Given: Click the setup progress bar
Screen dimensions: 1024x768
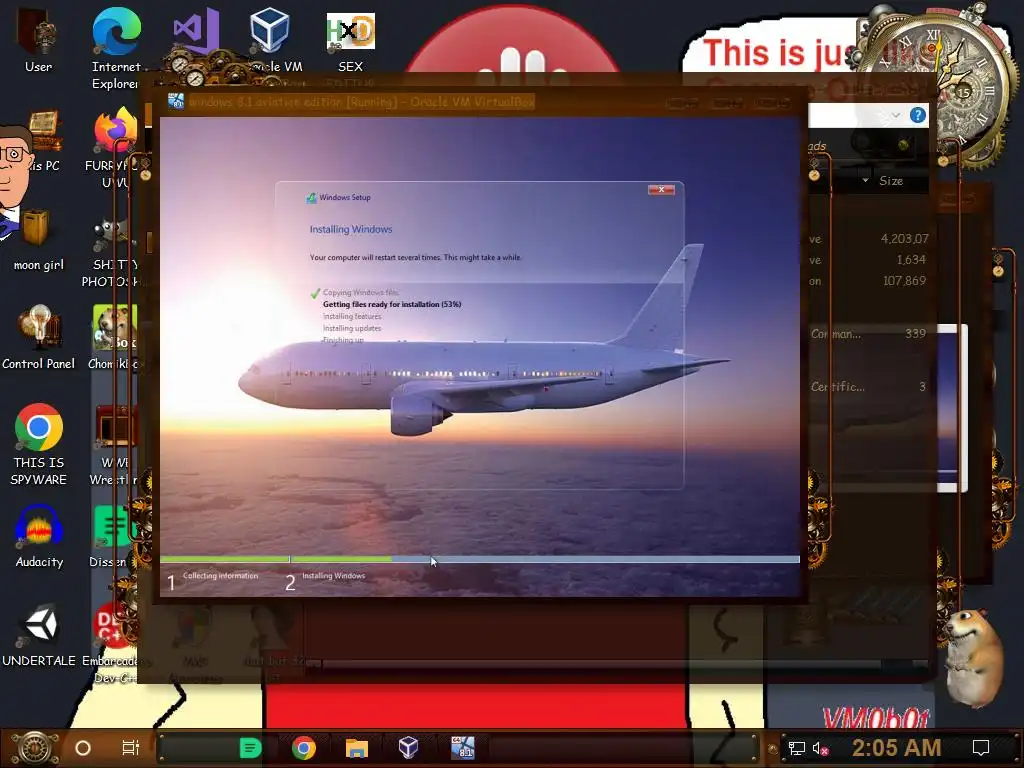Looking at the screenshot, I should (x=480, y=559).
